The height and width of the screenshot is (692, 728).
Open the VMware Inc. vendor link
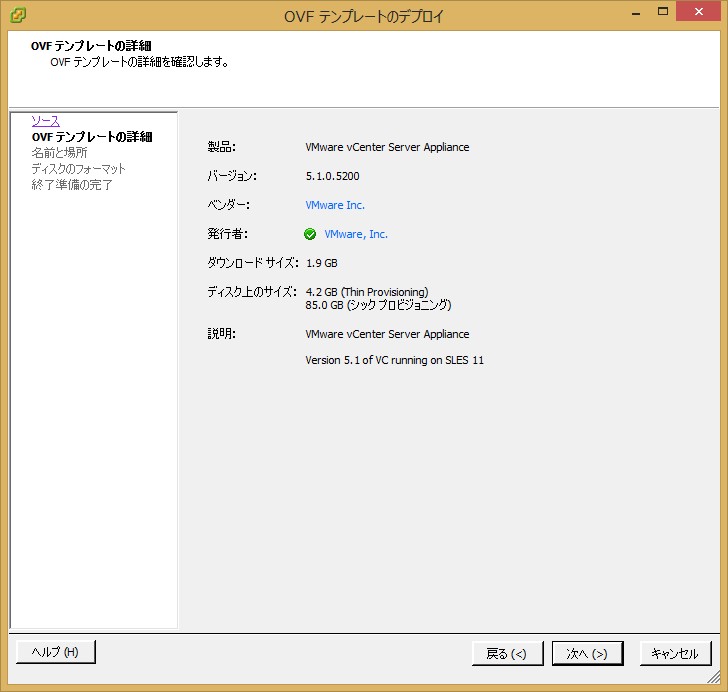(335, 205)
